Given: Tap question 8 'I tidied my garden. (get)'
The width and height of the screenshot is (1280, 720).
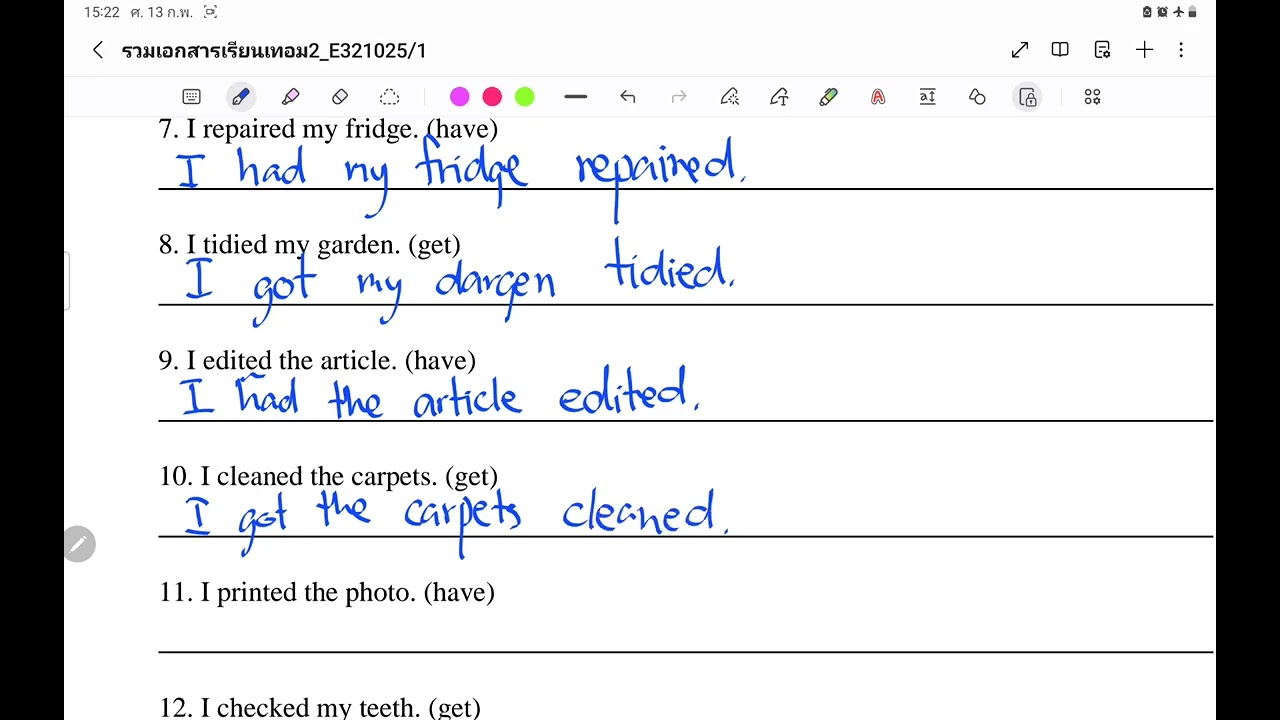Looking at the screenshot, I should click(310, 245).
